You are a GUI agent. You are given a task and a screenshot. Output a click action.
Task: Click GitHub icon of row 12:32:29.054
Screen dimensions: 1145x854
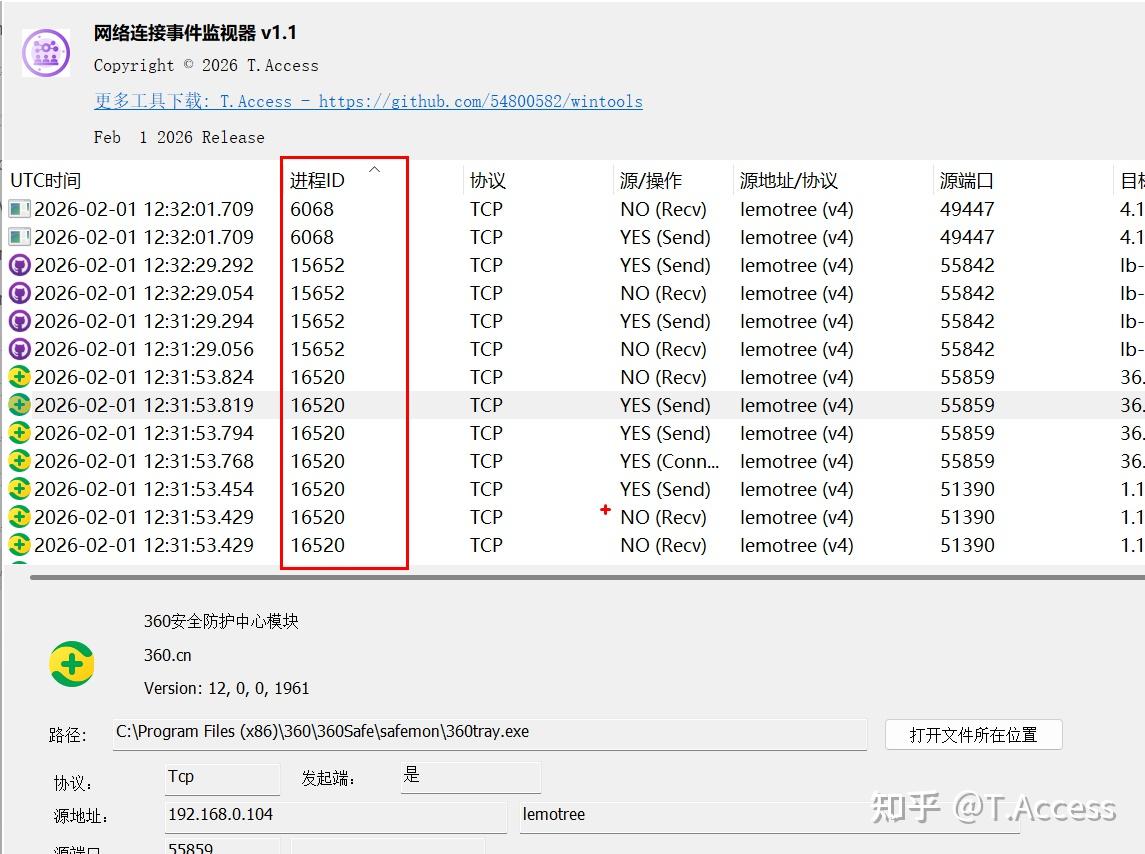click(20, 294)
